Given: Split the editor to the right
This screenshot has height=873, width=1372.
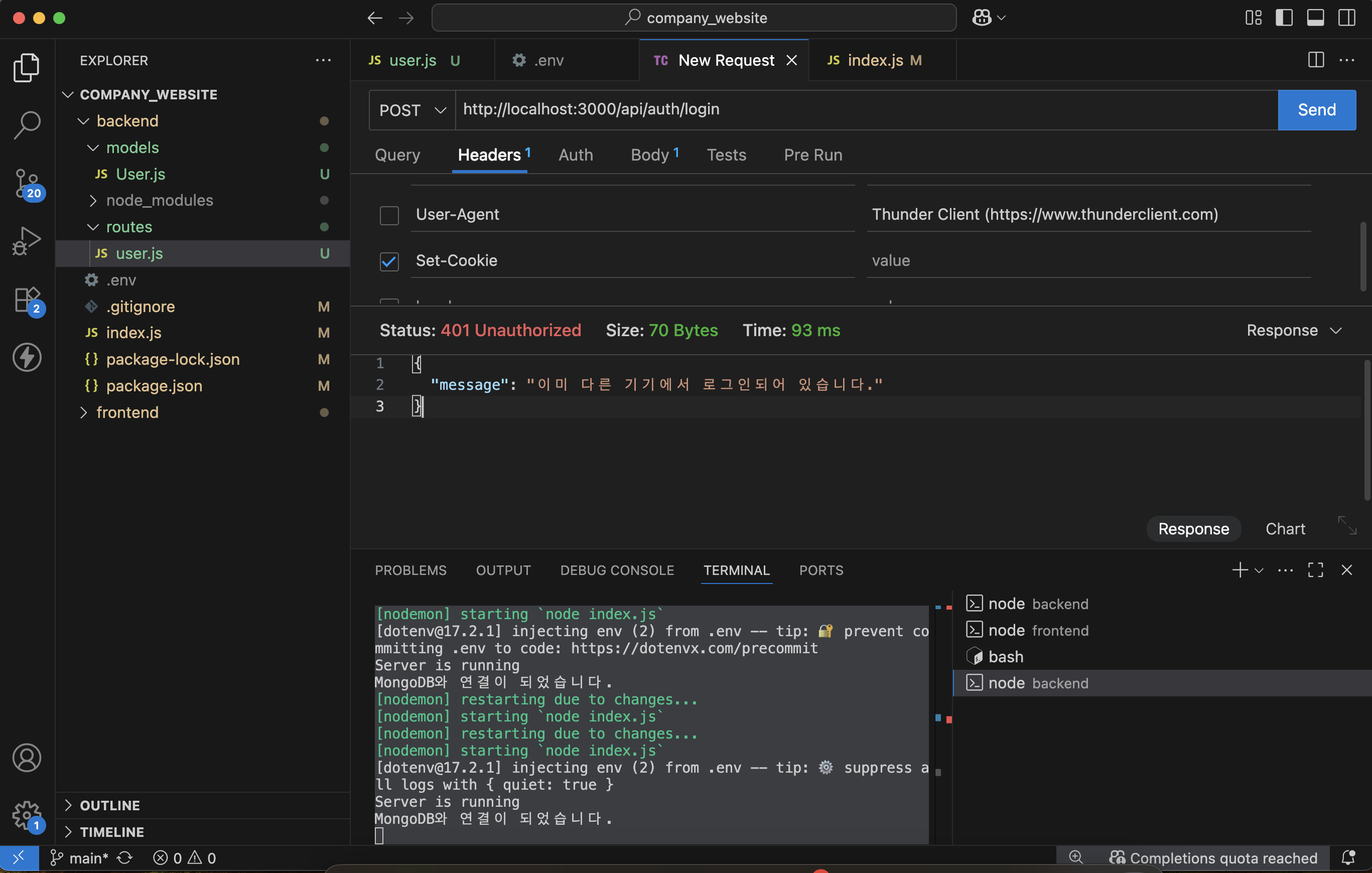Looking at the screenshot, I should point(1316,60).
